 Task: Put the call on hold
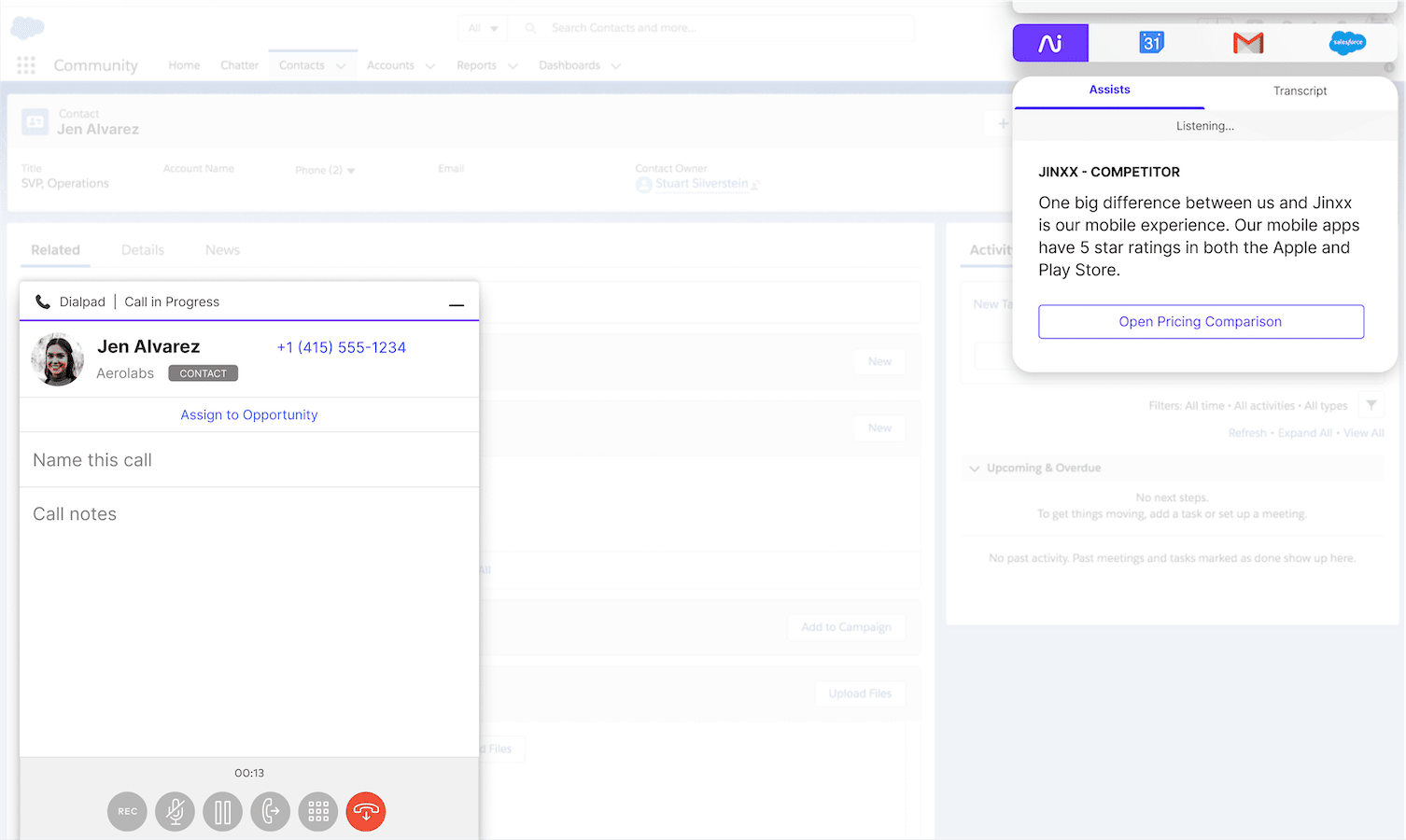[222, 811]
